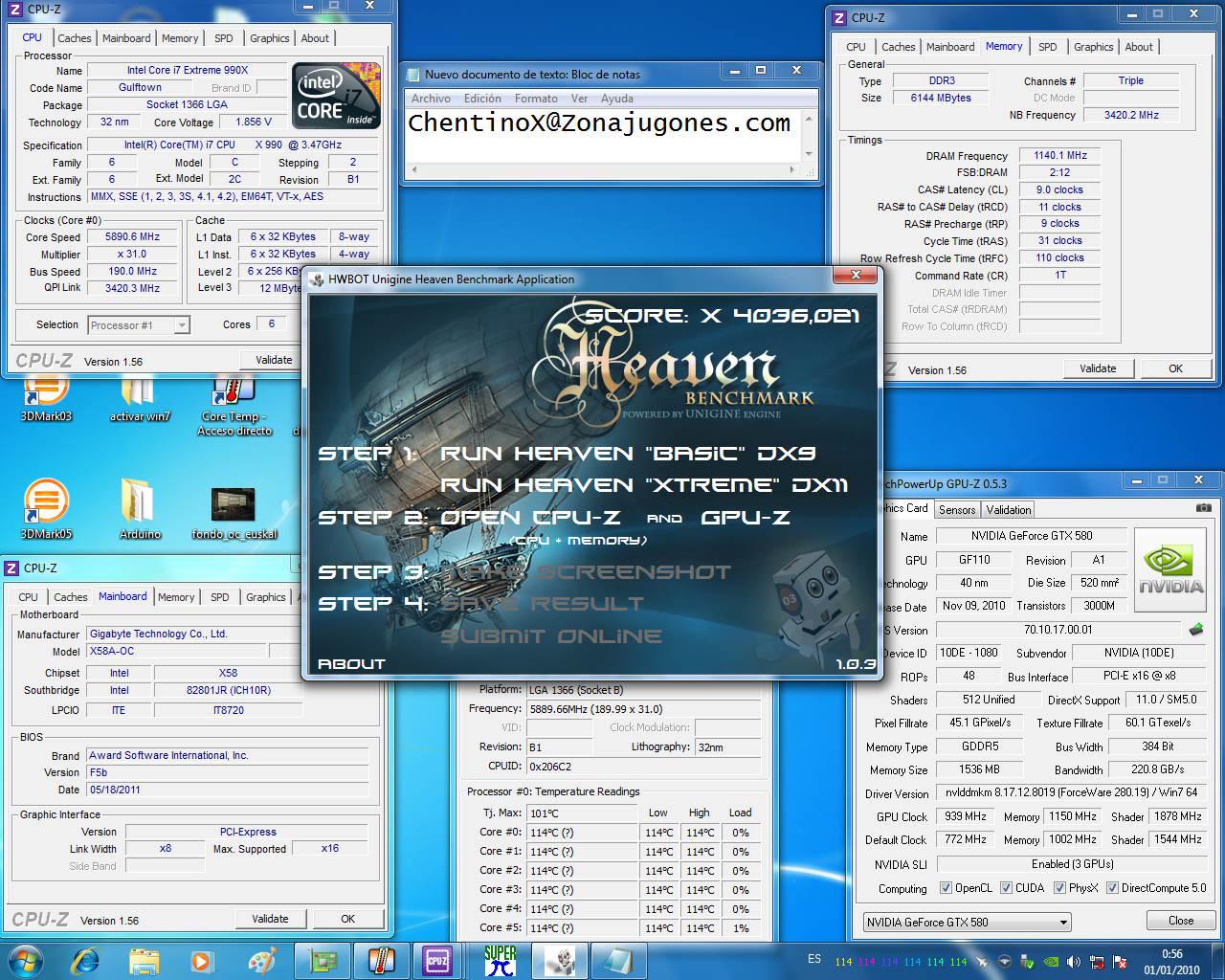Screen dimensions: 1225x980
Task: Open Paint from the taskbar
Action: (260, 961)
